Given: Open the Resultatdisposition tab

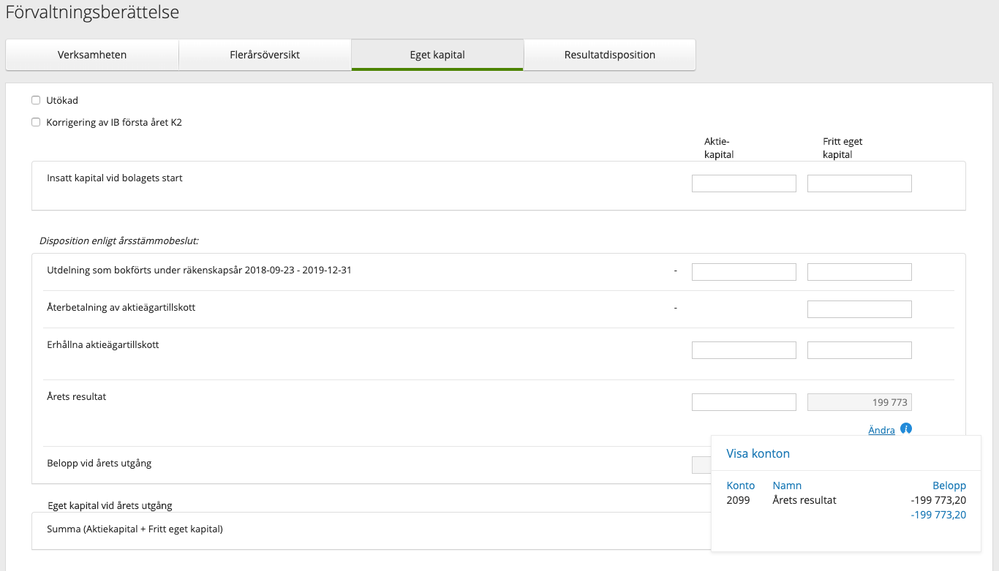Looking at the screenshot, I should coord(610,55).
